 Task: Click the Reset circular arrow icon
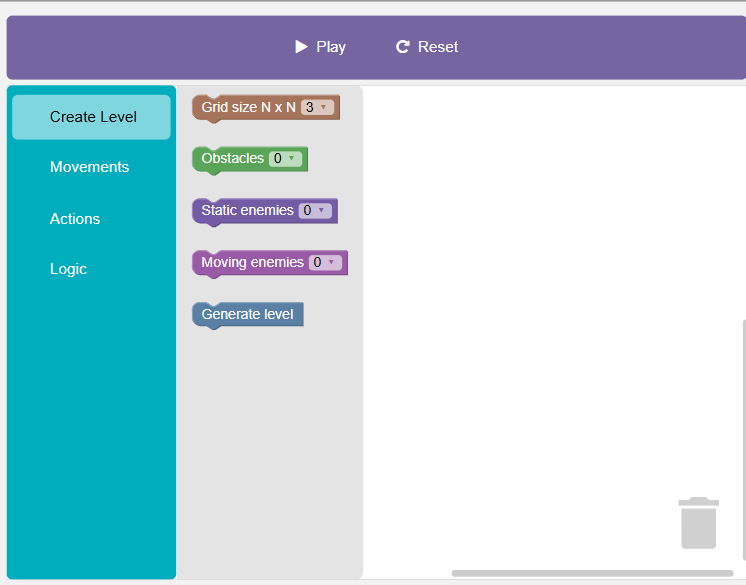click(402, 47)
